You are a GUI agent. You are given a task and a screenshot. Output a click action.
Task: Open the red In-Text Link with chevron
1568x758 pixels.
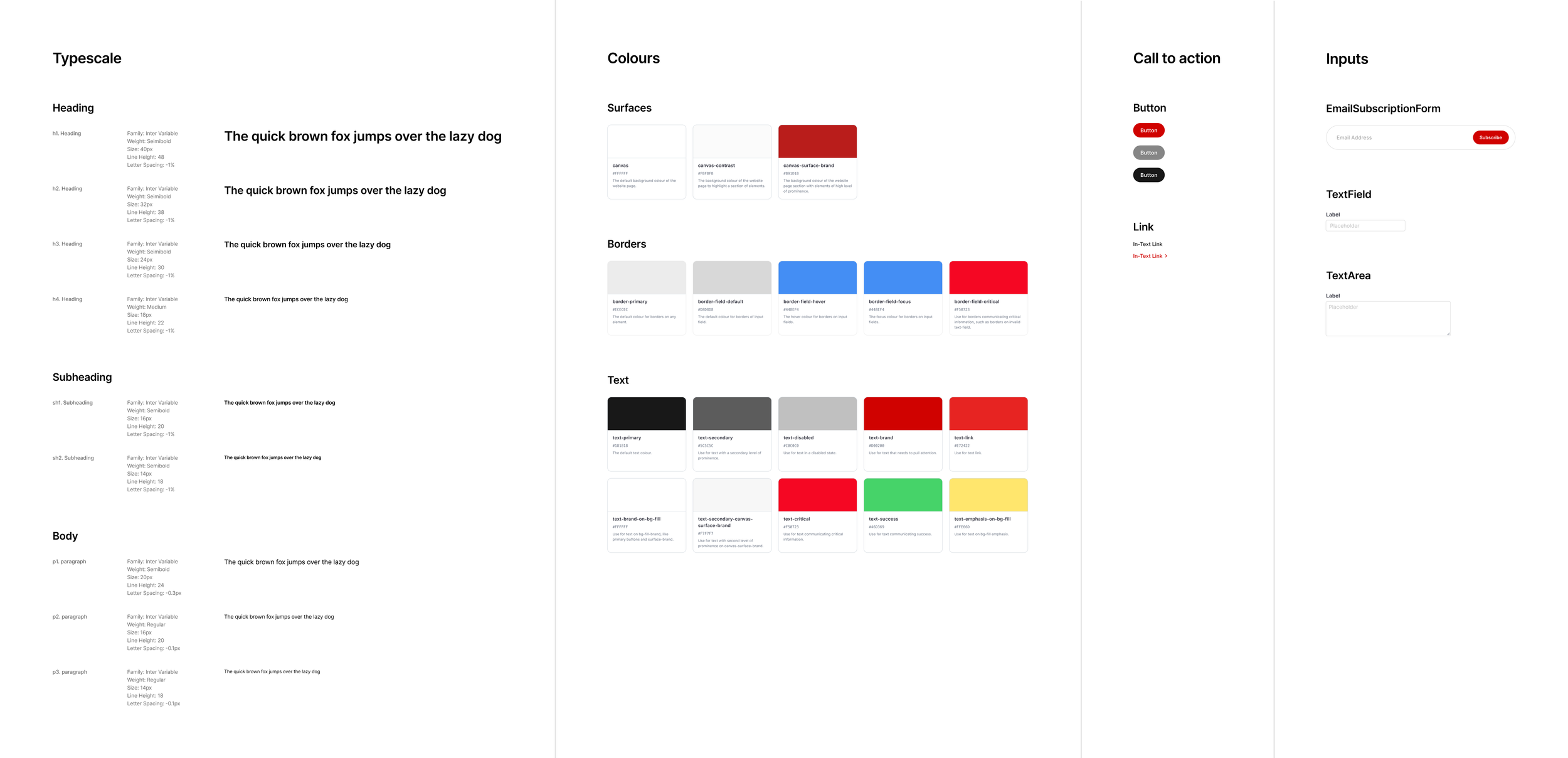click(1147, 256)
